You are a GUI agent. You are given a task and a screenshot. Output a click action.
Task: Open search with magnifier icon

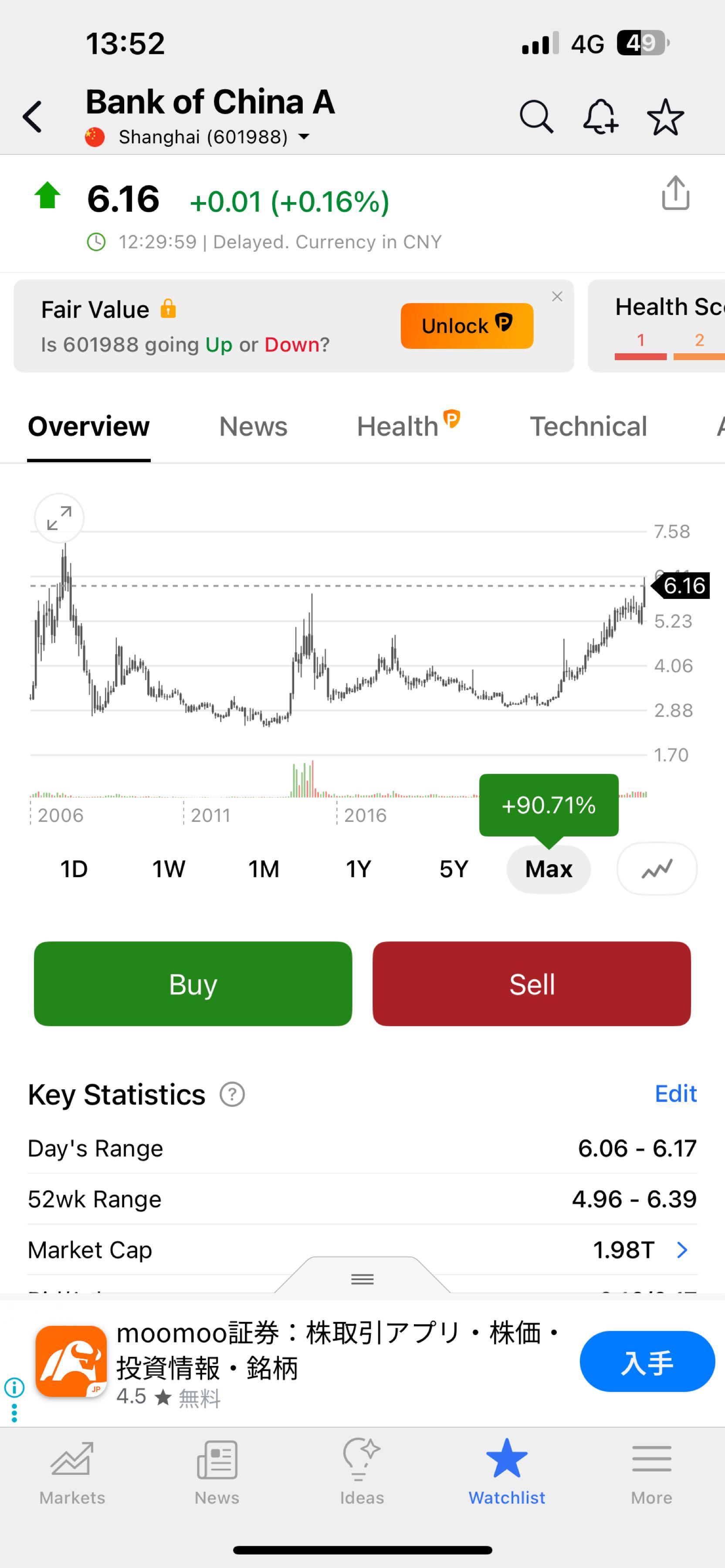tap(535, 116)
